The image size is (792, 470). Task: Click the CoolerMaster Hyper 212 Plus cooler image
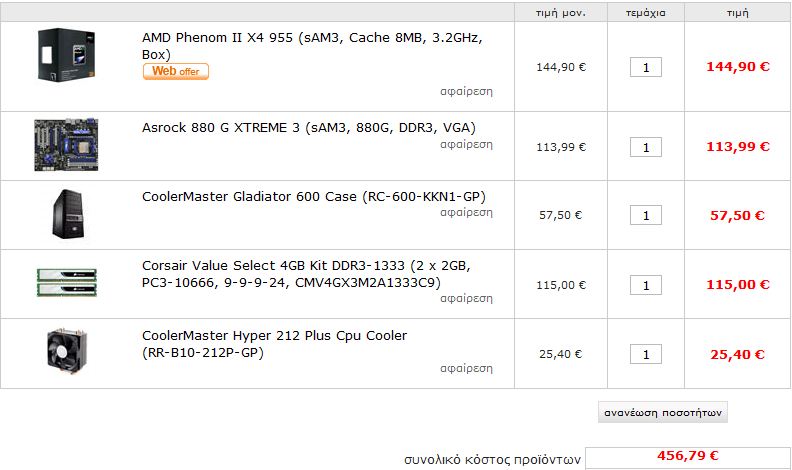66,353
